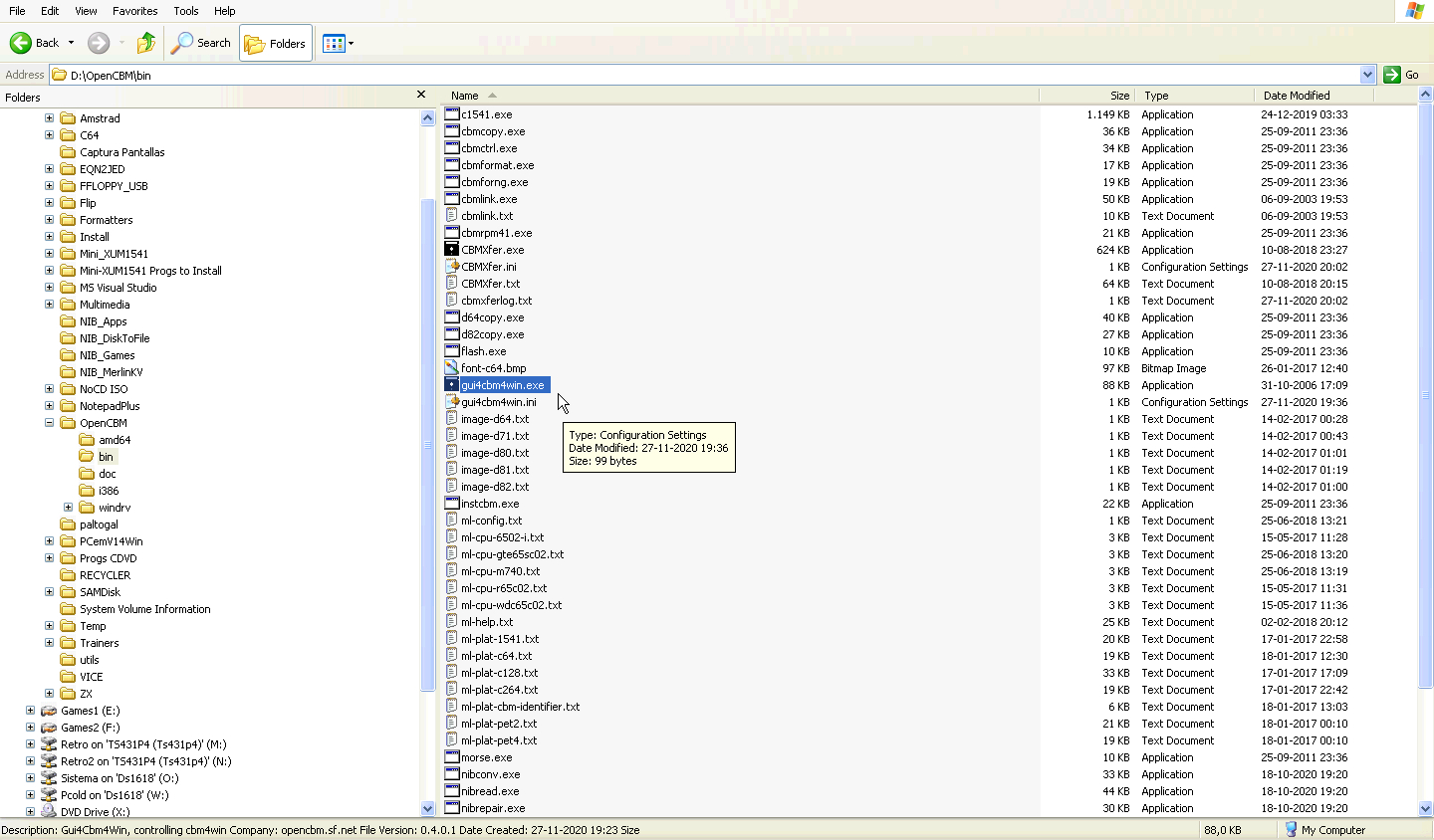Click image-d64.txt file name
Screen dimensions: 1434x840
tap(495, 419)
